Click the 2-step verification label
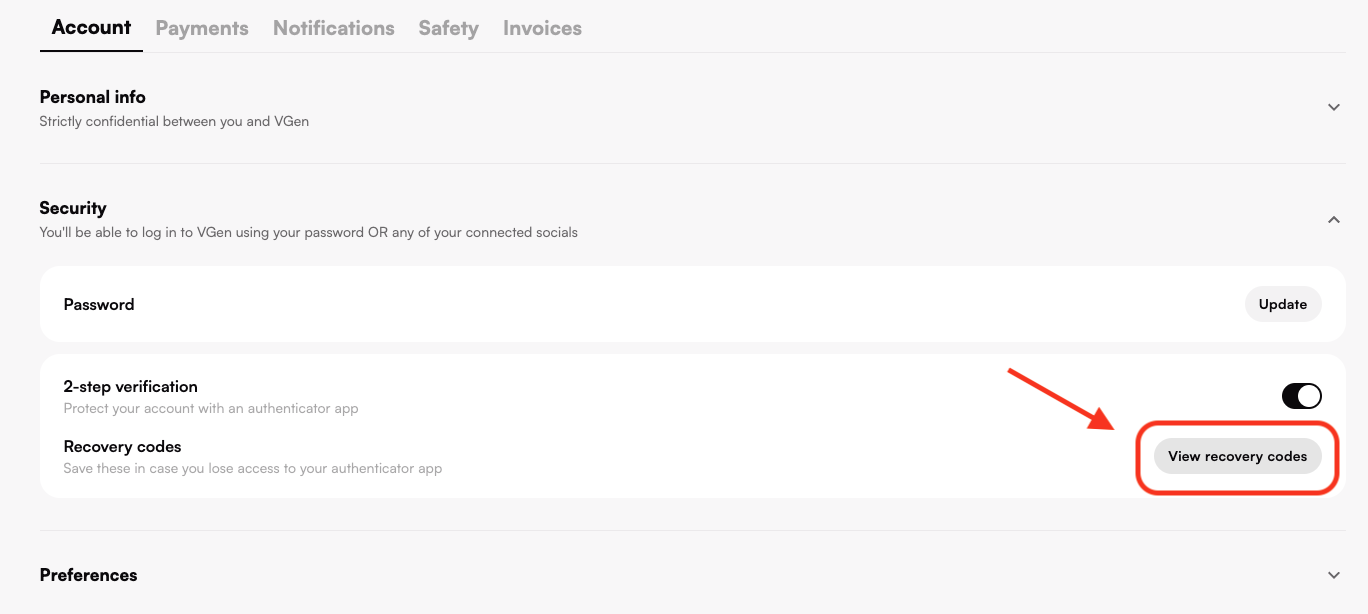This screenshot has width=1368, height=614. coord(131,386)
